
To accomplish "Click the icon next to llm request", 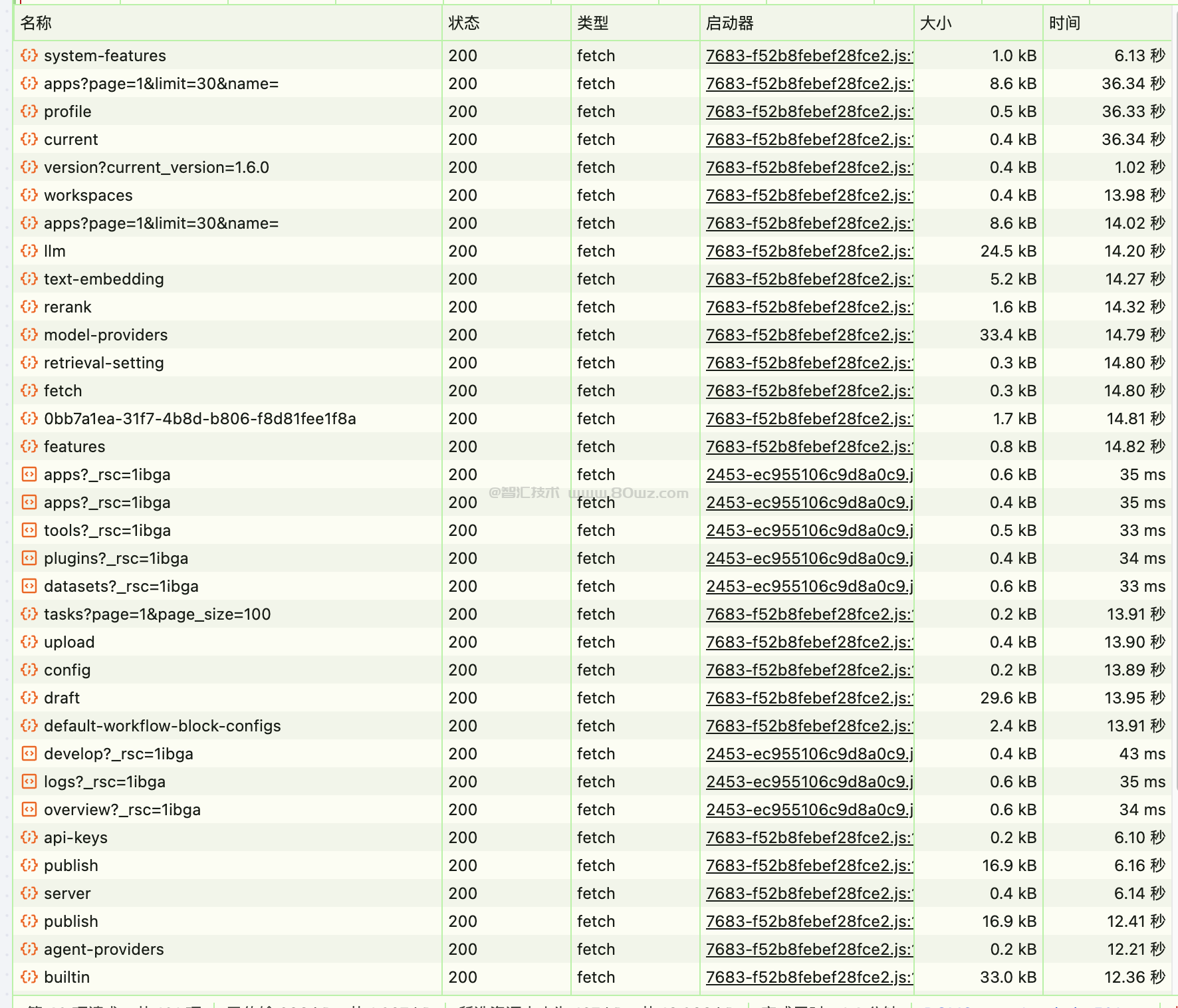I will [x=29, y=251].
